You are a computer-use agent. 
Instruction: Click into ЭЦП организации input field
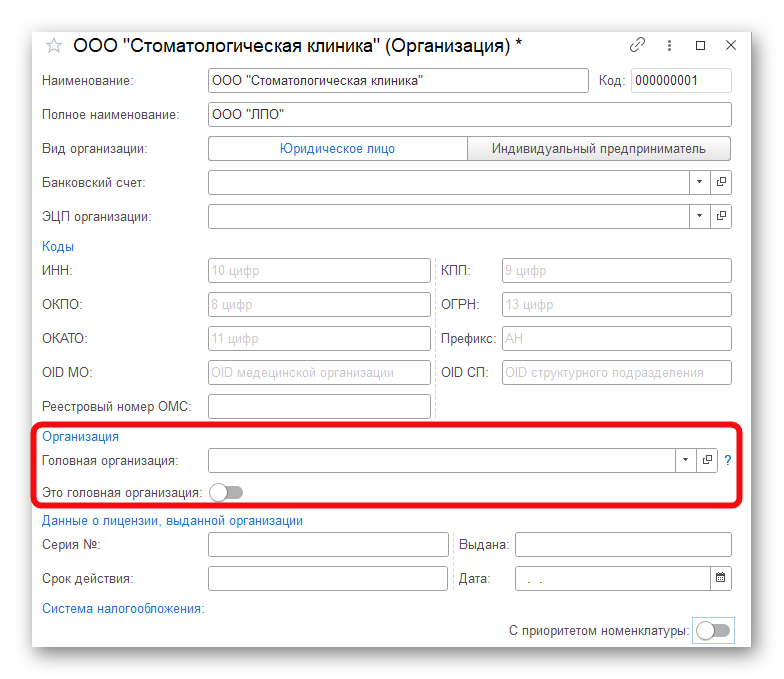point(448,216)
